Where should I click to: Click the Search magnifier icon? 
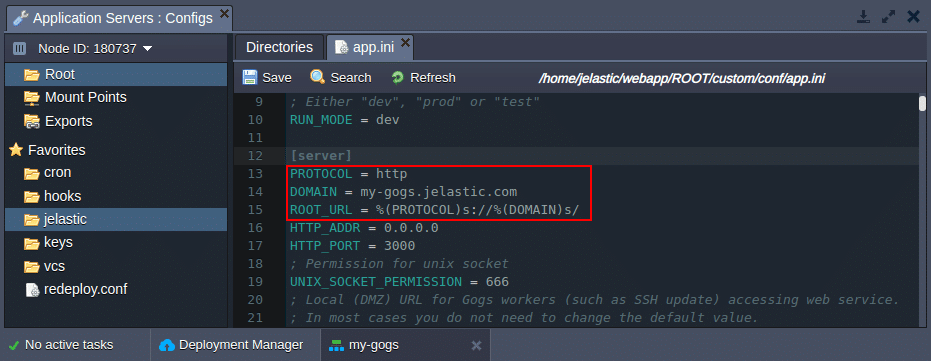pyautogui.click(x=318, y=78)
